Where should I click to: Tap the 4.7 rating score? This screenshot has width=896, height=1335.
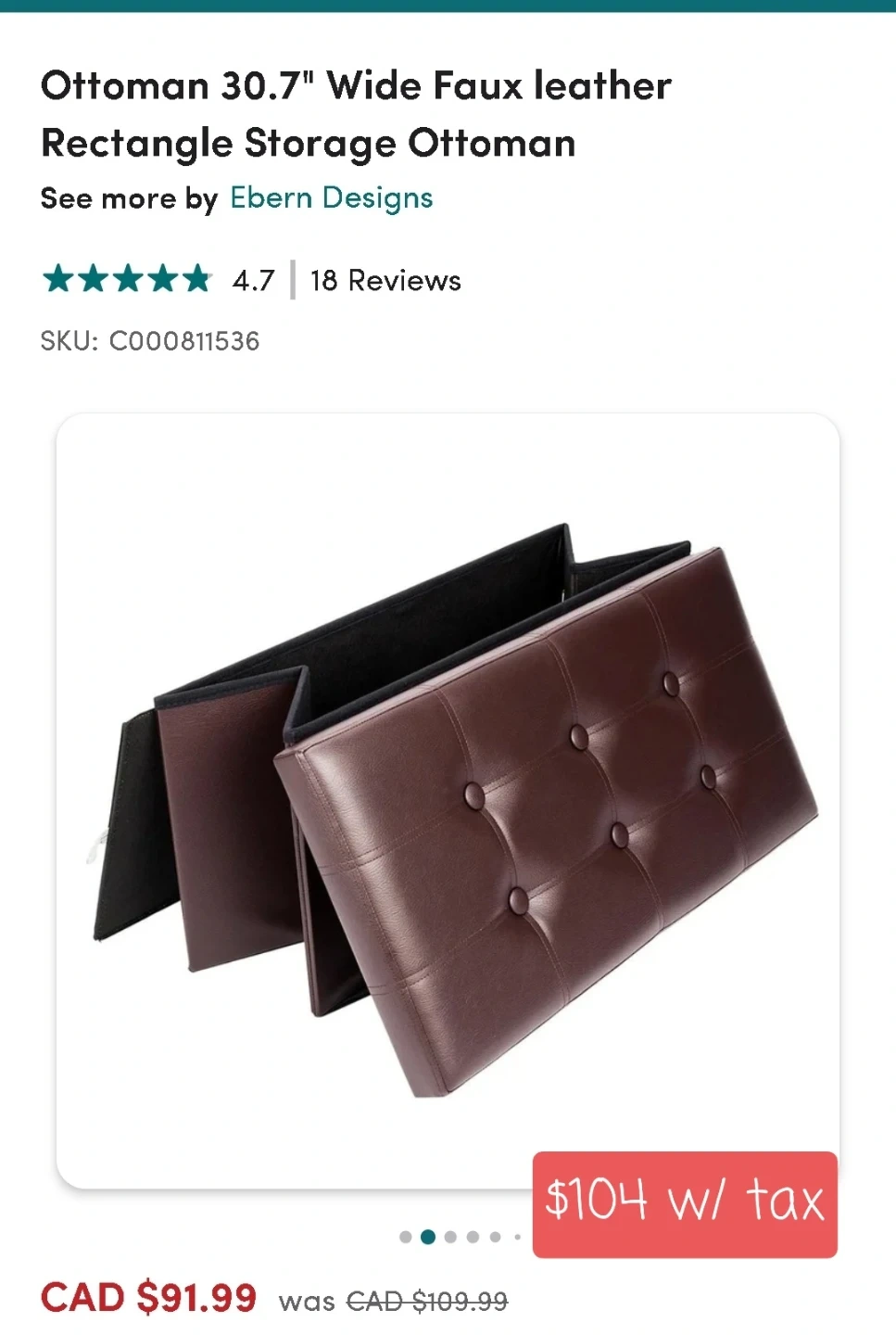tap(253, 280)
